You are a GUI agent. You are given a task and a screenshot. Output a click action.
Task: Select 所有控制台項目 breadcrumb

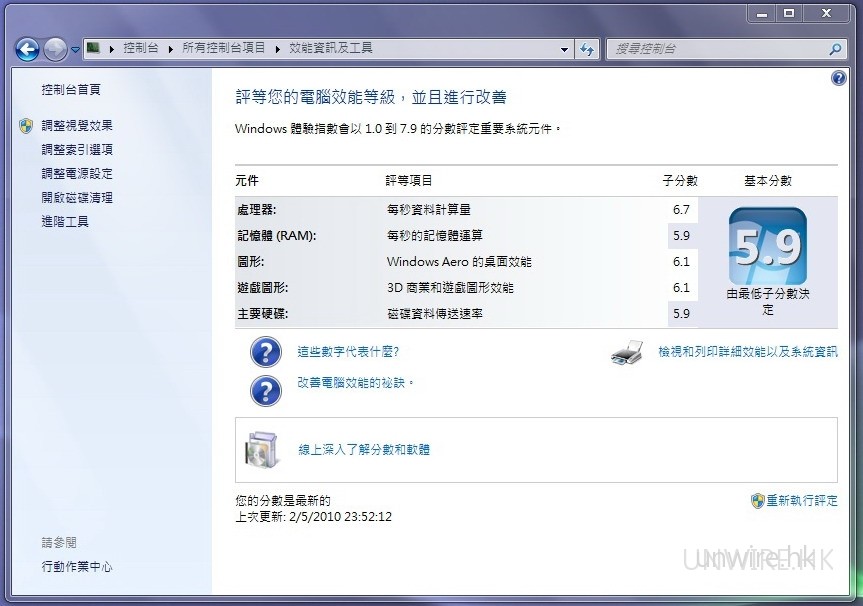[x=223, y=48]
